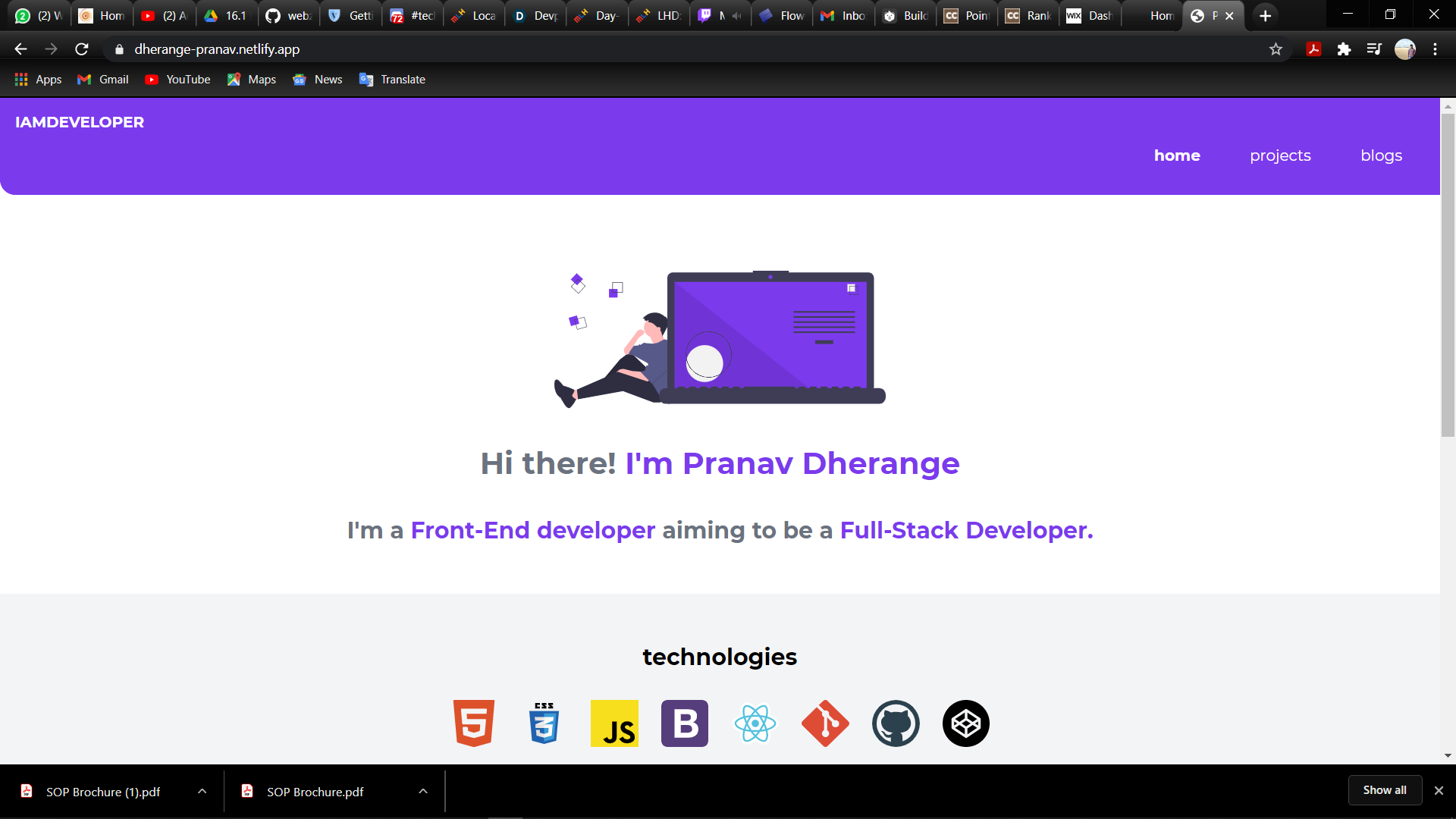This screenshot has height=819, width=1456.
Task: Select the CSS3 technology icon
Action: click(544, 723)
